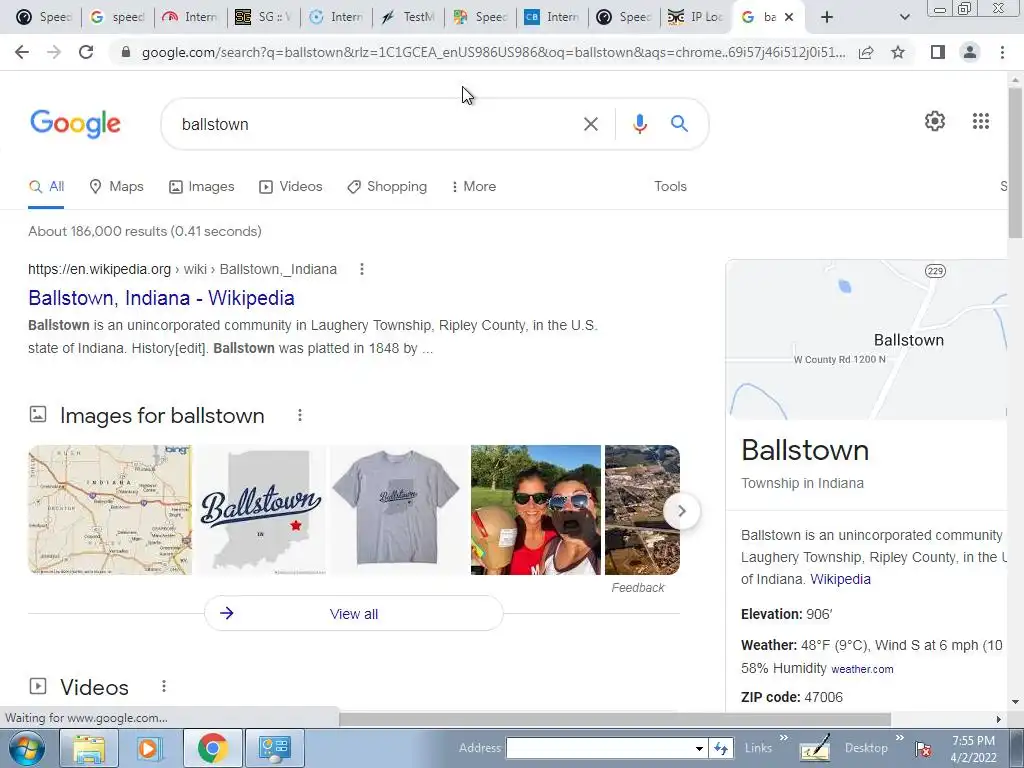Open the More search filters menu

coord(473,187)
